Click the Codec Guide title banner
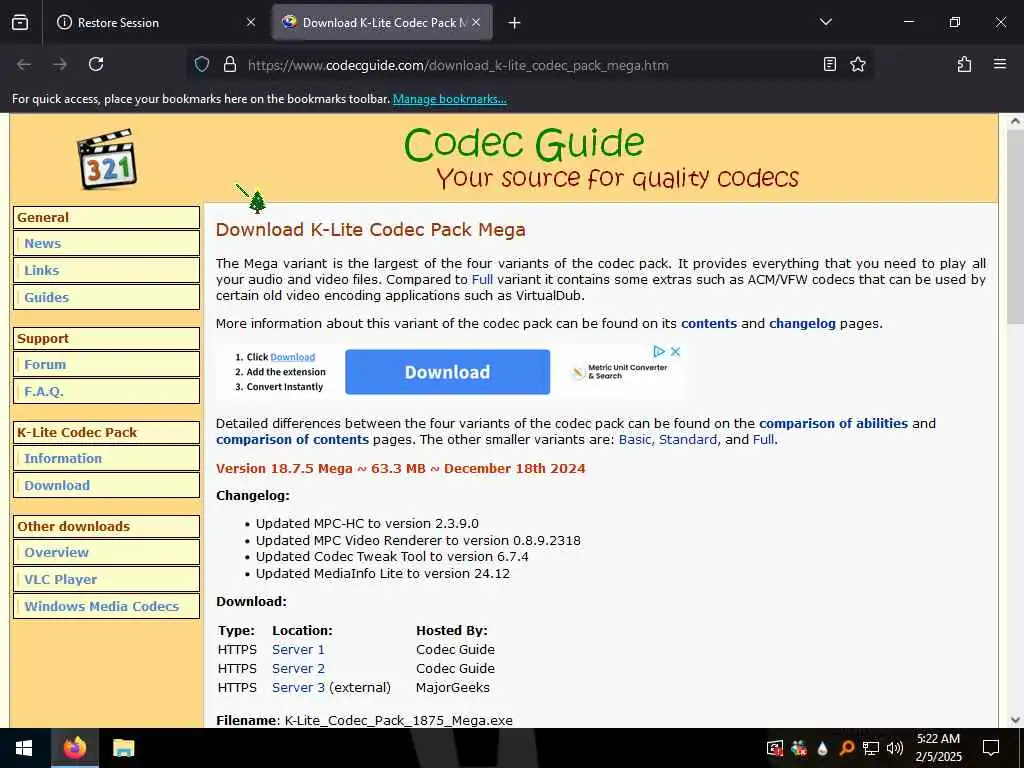Screen dimensions: 1024x768 (524, 143)
